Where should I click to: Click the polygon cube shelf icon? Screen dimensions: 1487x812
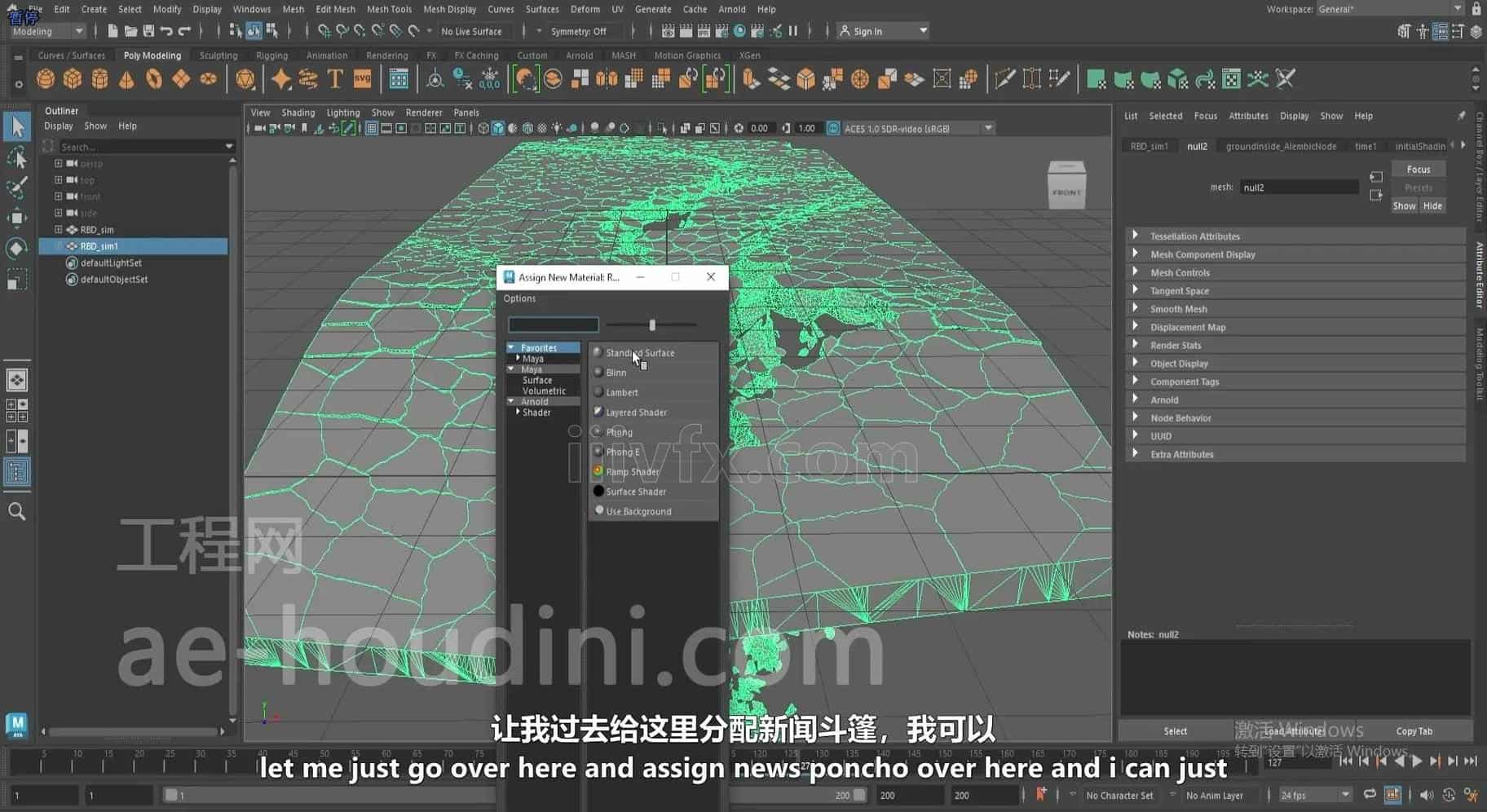coord(73,79)
